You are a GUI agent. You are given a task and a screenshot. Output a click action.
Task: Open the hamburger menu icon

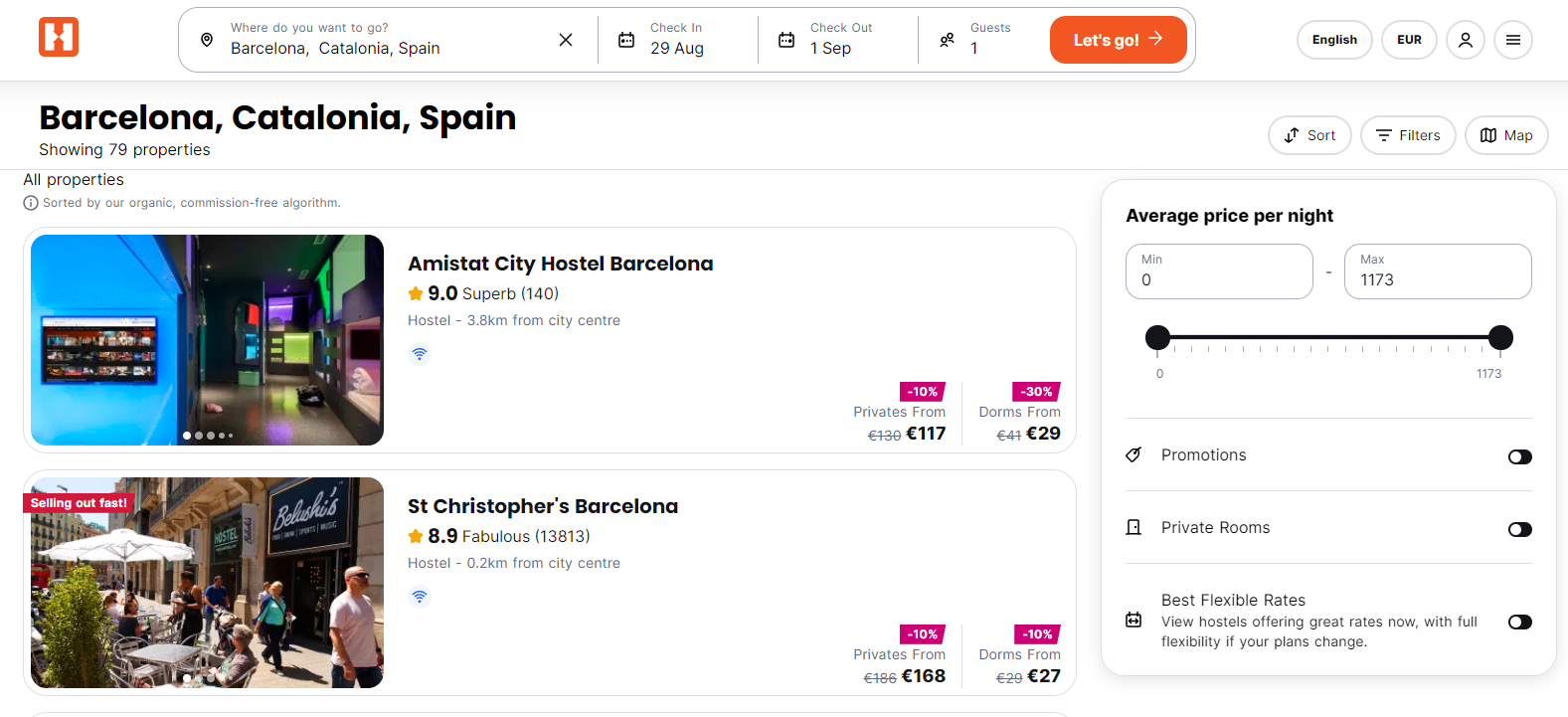tap(1513, 40)
